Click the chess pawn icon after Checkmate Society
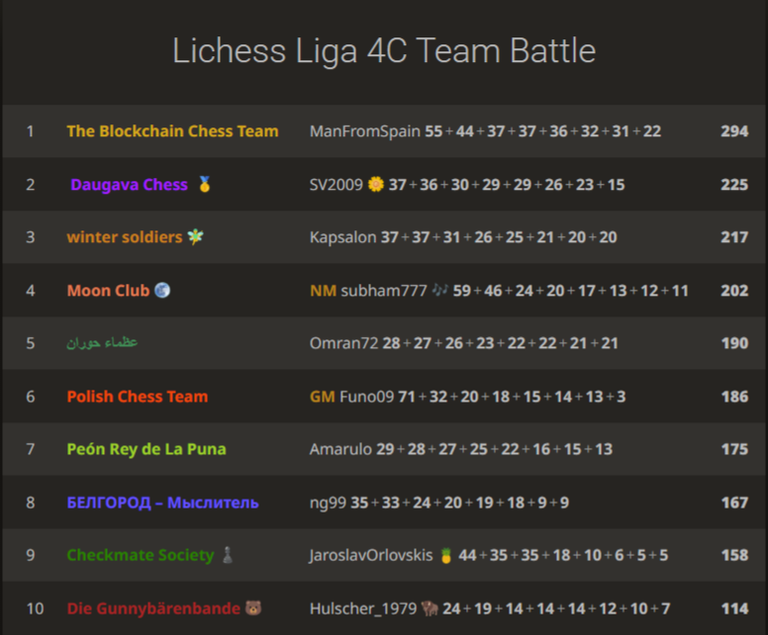 [x=227, y=555]
